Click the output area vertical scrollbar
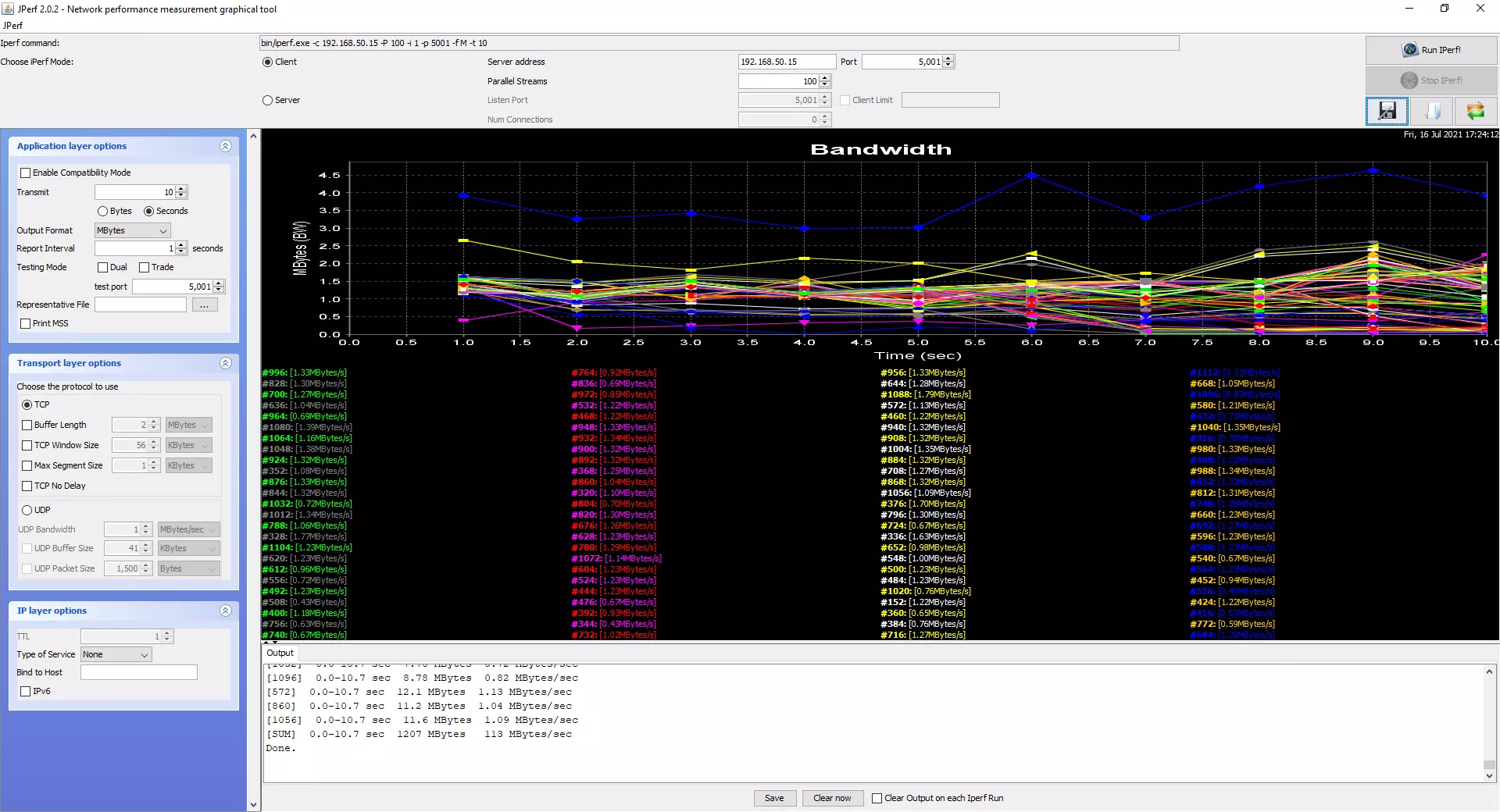 [x=1489, y=723]
